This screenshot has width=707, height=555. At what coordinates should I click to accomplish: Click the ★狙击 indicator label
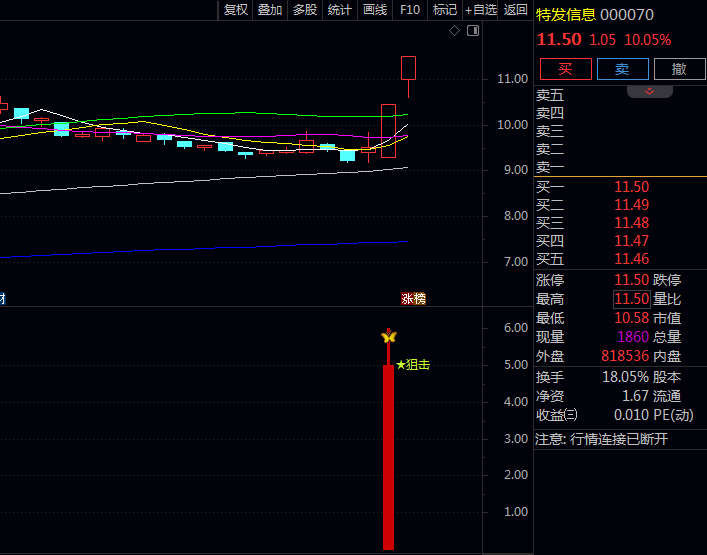[x=413, y=365]
